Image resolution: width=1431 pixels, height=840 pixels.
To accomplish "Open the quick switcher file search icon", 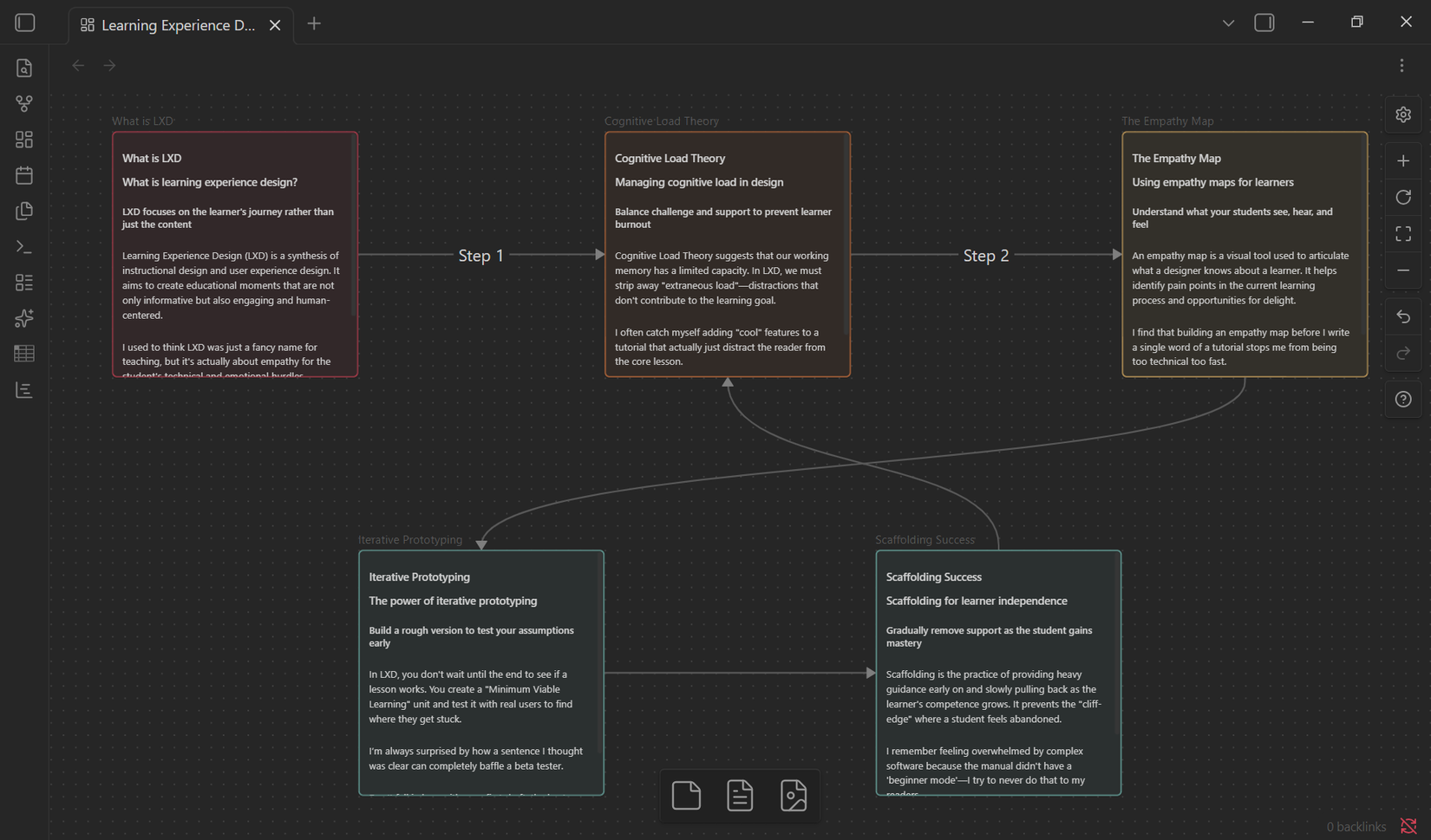I will point(24,68).
